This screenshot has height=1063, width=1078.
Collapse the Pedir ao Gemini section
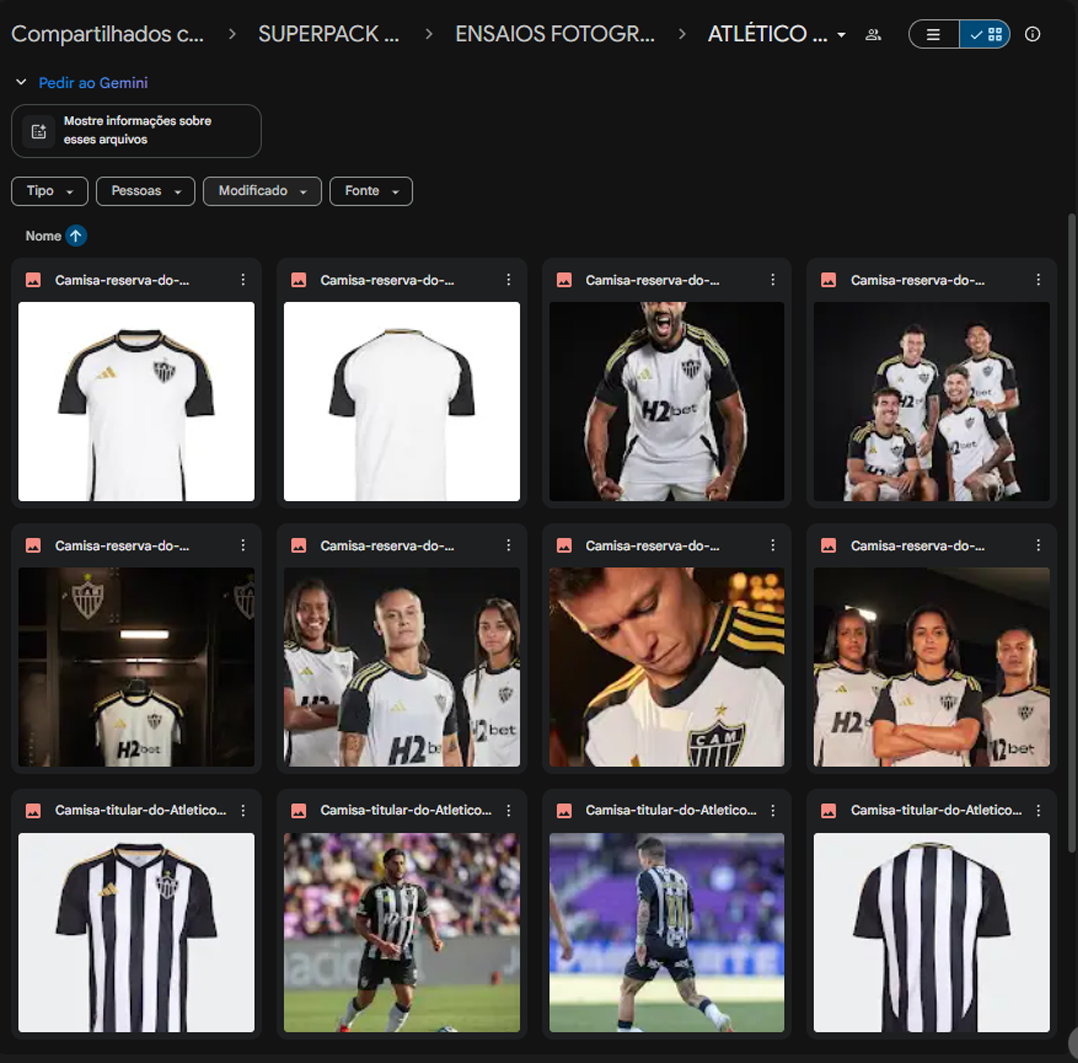click(21, 83)
